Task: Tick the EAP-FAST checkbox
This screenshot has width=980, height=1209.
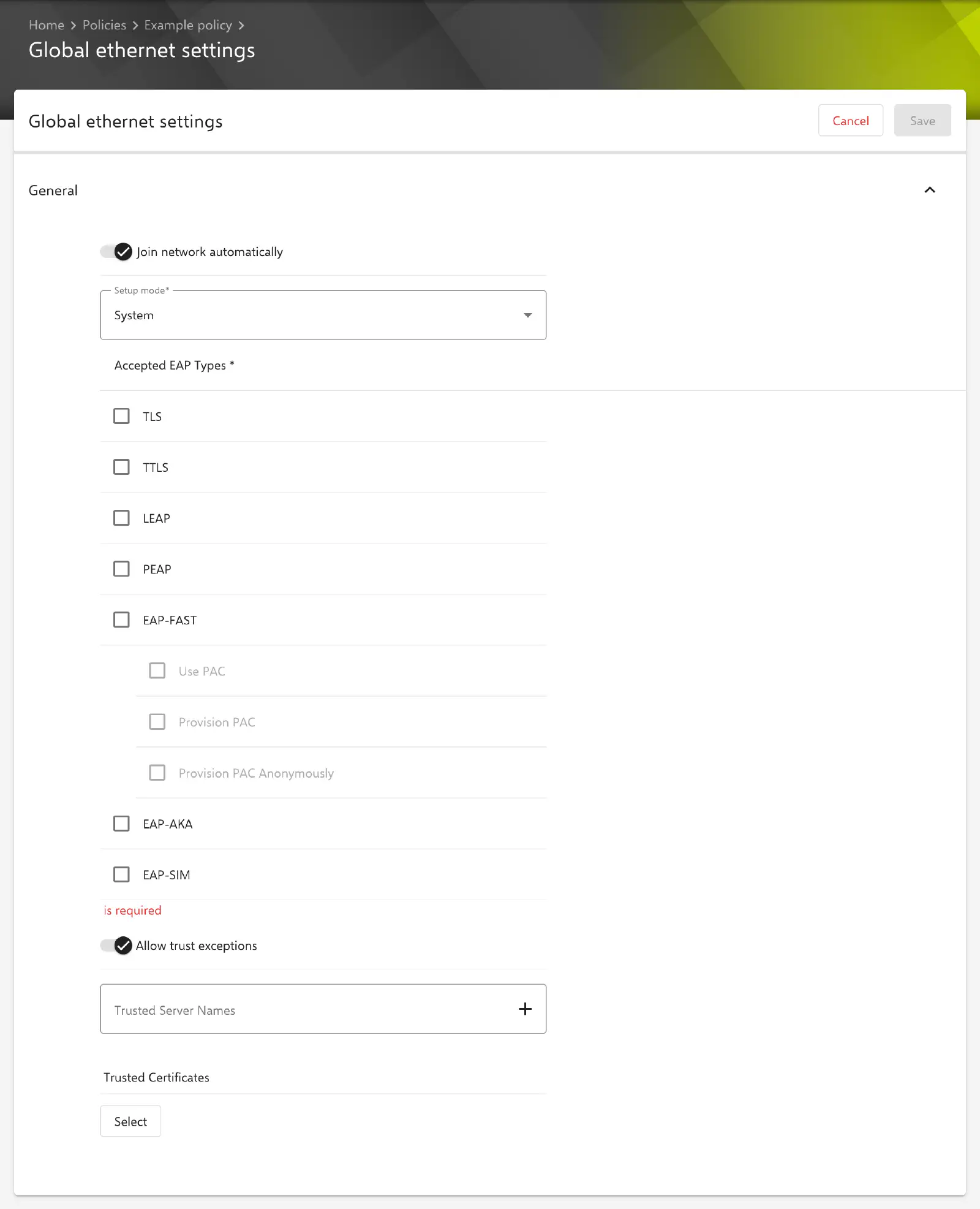Action: click(x=121, y=620)
